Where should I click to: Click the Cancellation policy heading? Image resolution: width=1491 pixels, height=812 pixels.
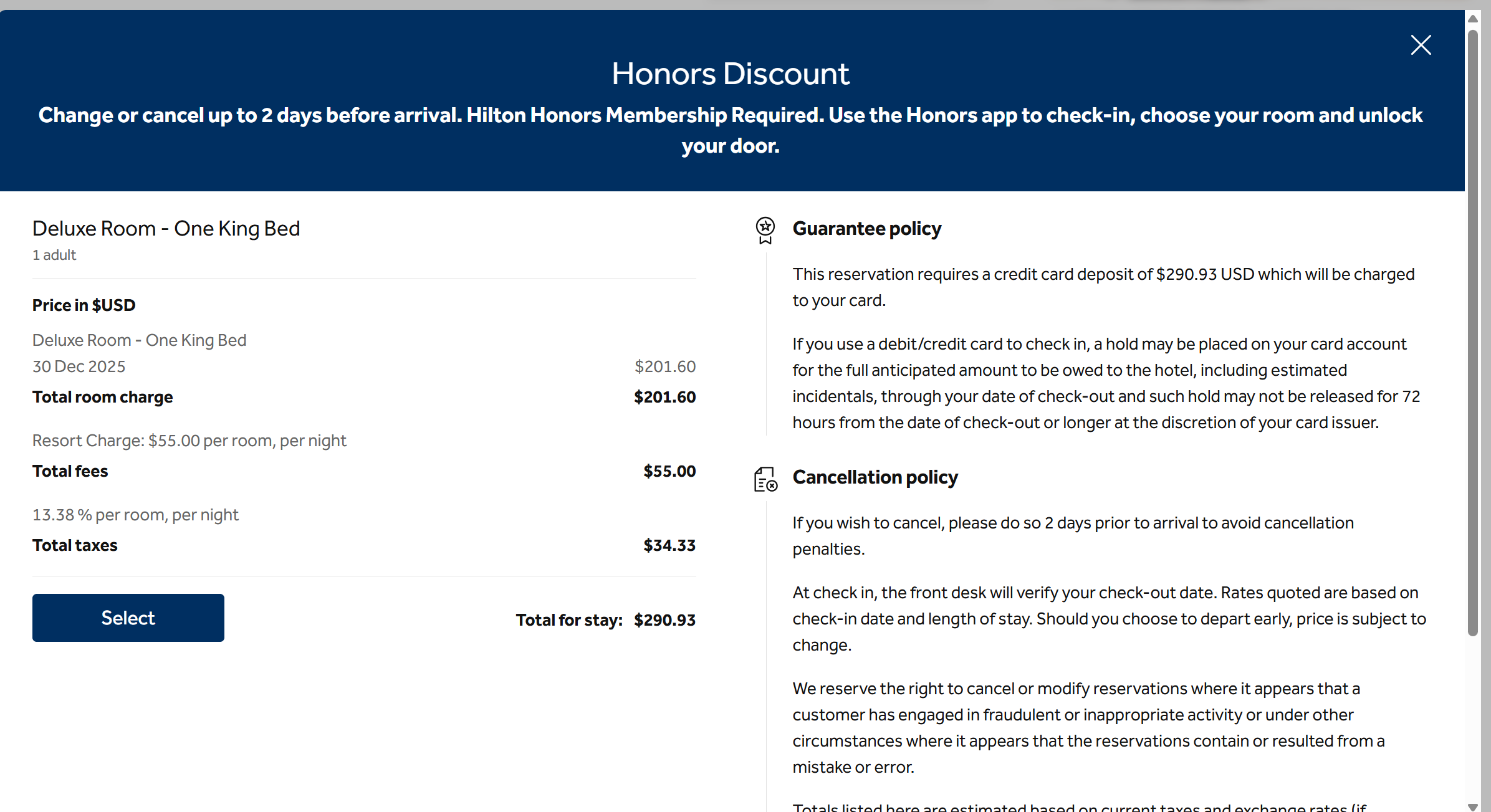pos(875,477)
